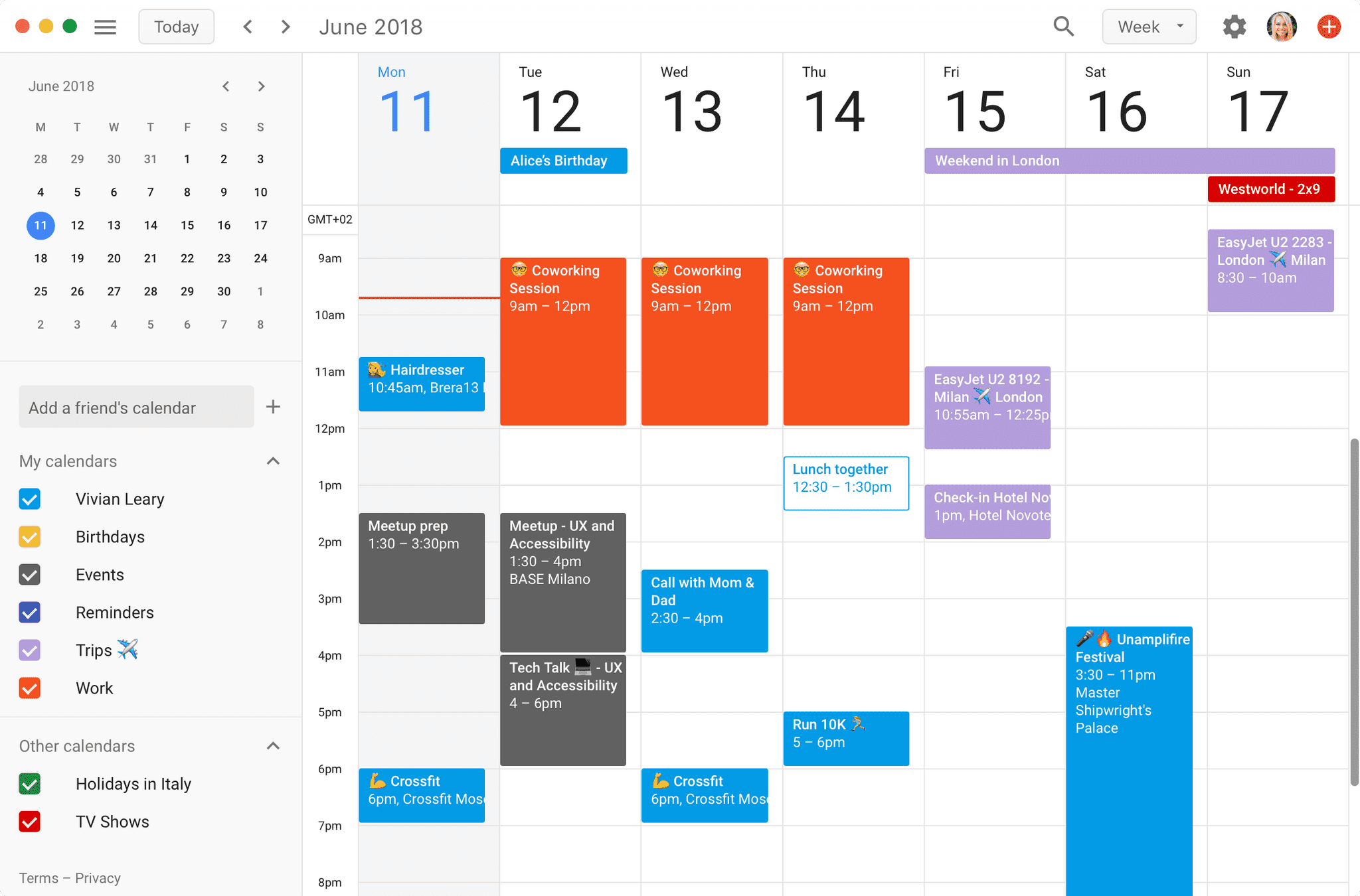Click the user profile avatar icon

tap(1282, 27)
